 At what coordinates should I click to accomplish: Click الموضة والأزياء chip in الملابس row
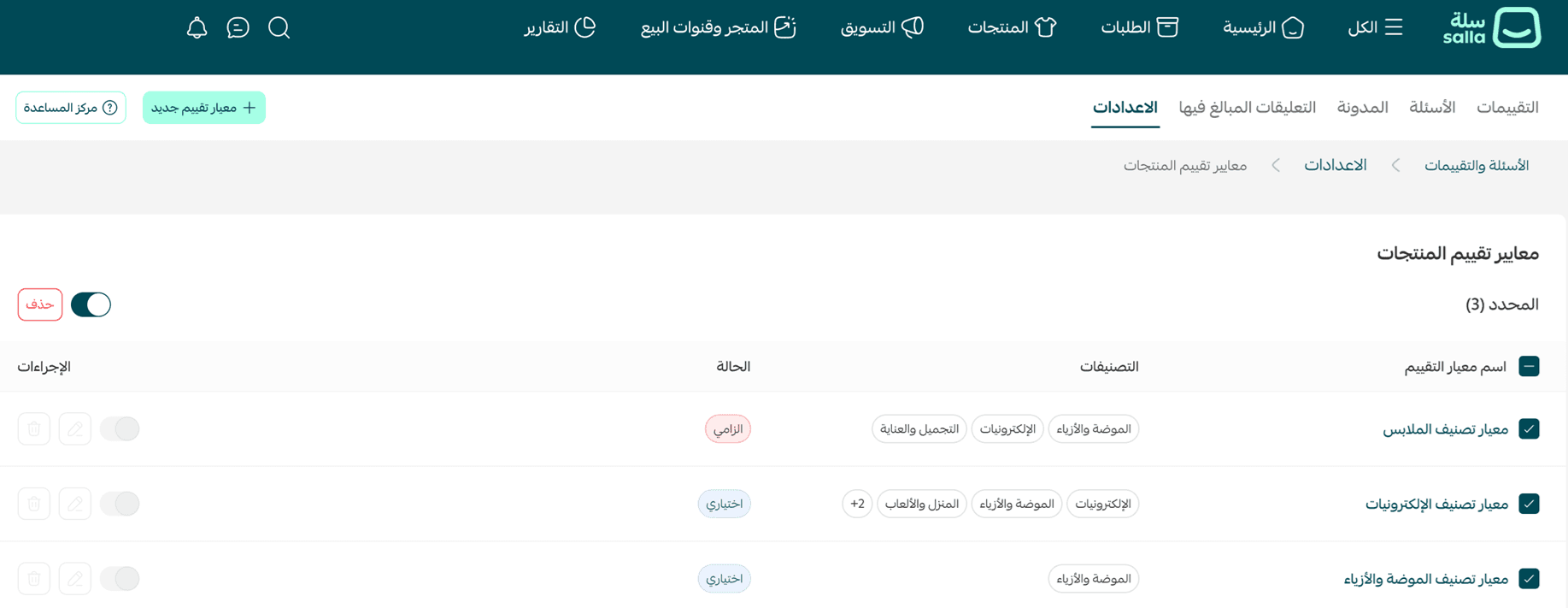1094,428
